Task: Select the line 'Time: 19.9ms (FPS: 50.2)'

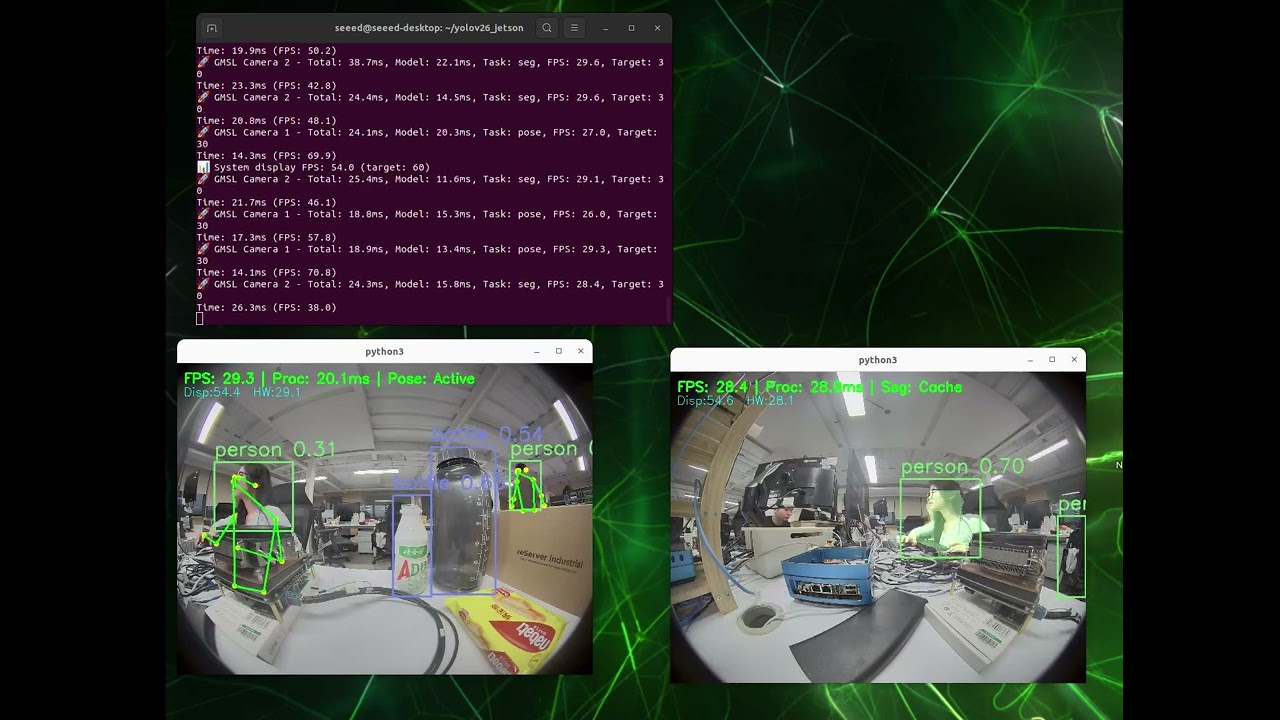Action: [x=266, y=50]
